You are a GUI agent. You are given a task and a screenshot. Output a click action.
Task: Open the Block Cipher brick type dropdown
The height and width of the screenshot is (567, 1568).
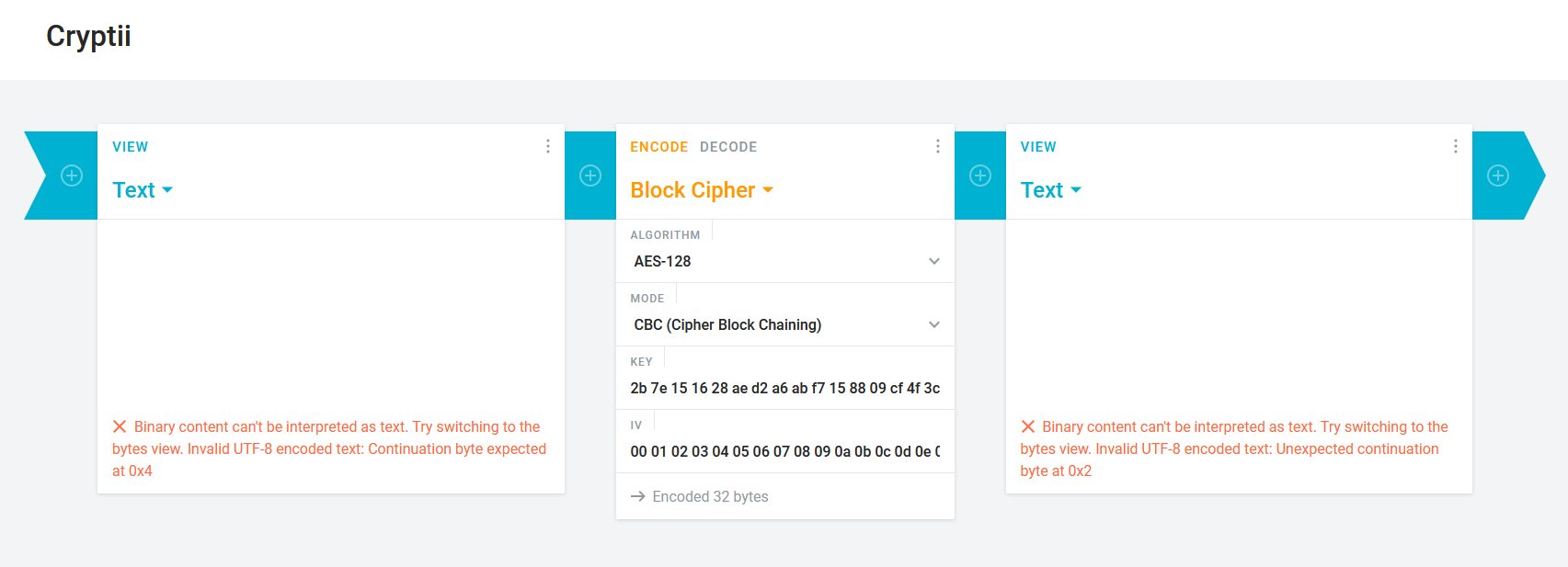point(702,190)
